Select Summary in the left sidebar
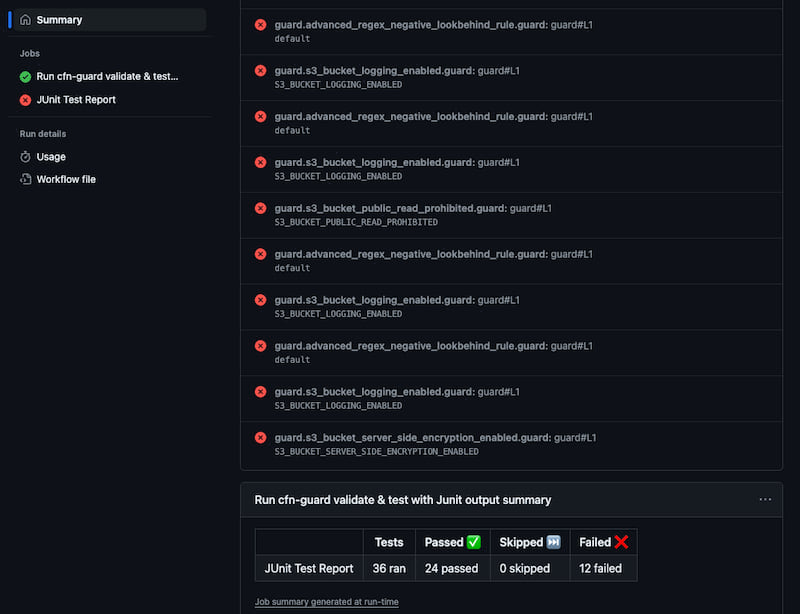Viewport: 800px width, 614px height. tap(60, 19)
